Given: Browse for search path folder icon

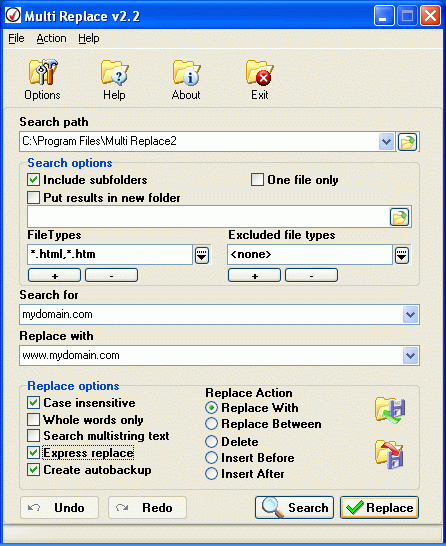Looking at the screenshot, I should 407,142.
